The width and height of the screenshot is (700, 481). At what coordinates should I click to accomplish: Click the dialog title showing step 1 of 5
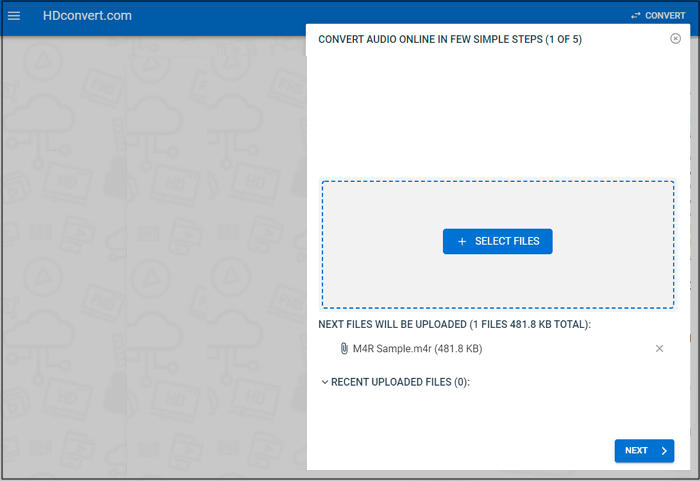point(449,40)
